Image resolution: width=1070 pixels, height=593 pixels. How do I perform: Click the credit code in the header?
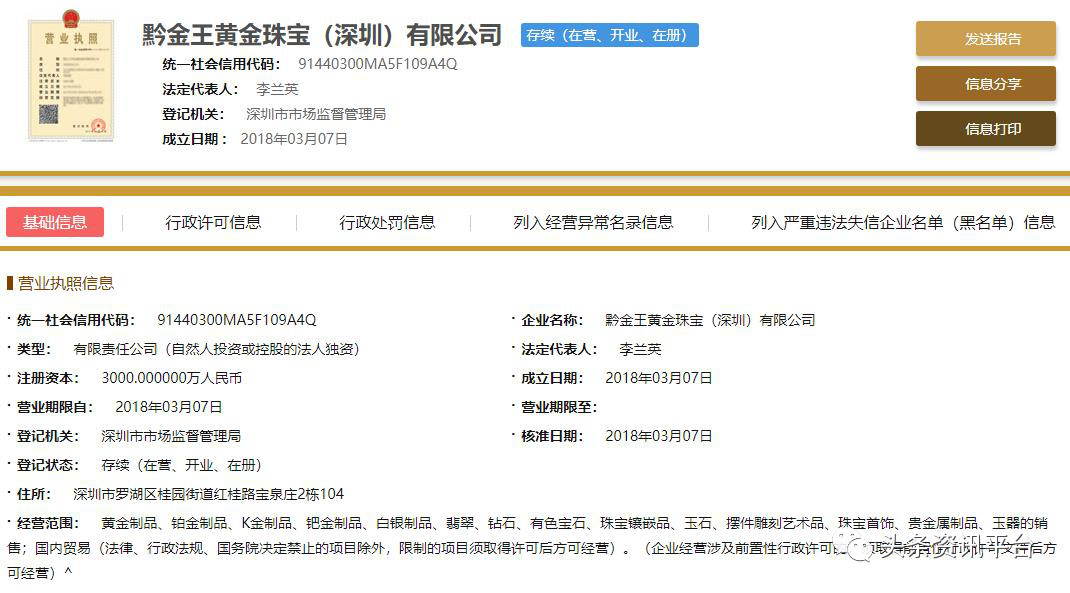click(x=377, y=64)
